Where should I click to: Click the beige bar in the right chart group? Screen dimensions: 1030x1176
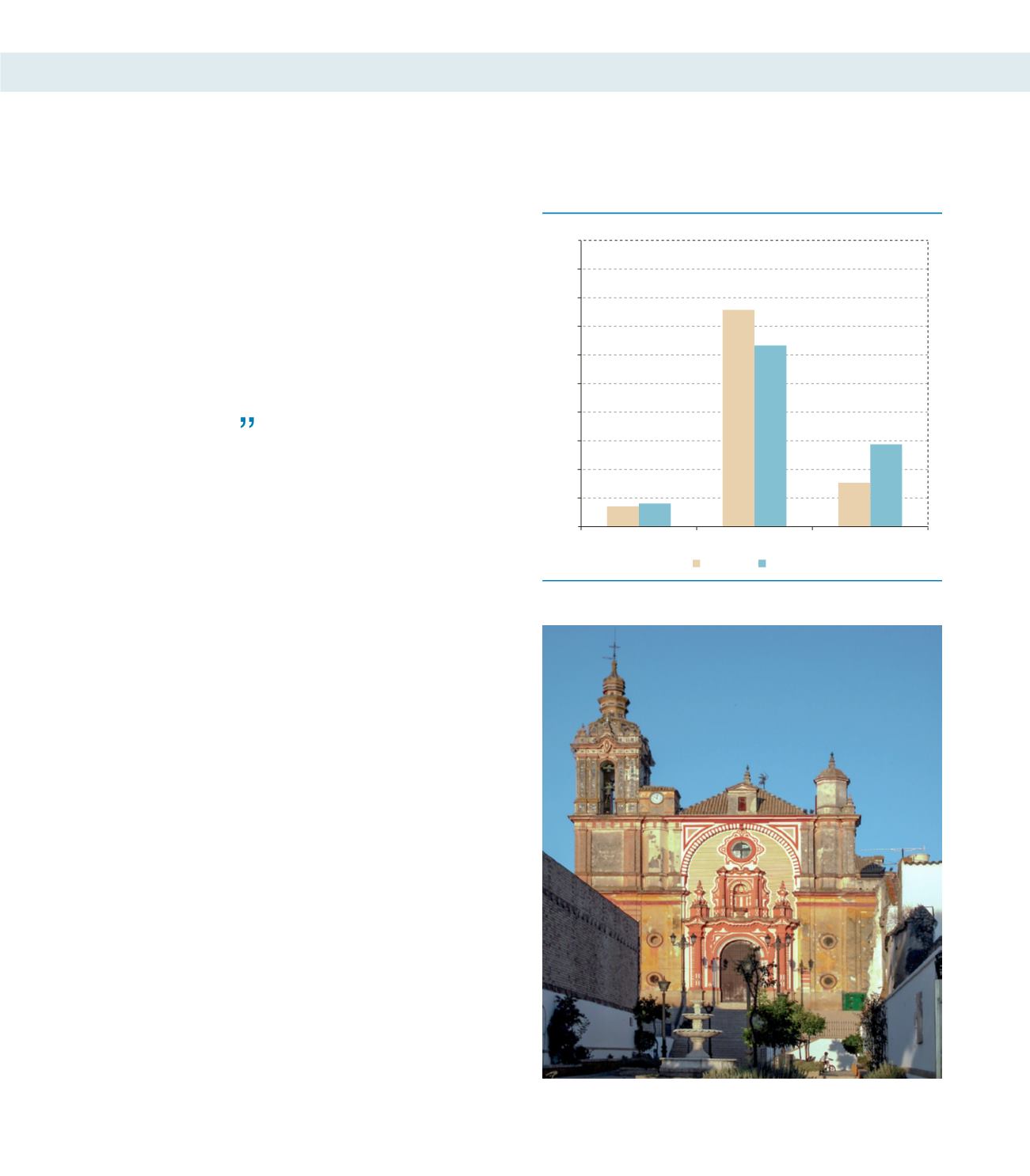tap(854, 505)
